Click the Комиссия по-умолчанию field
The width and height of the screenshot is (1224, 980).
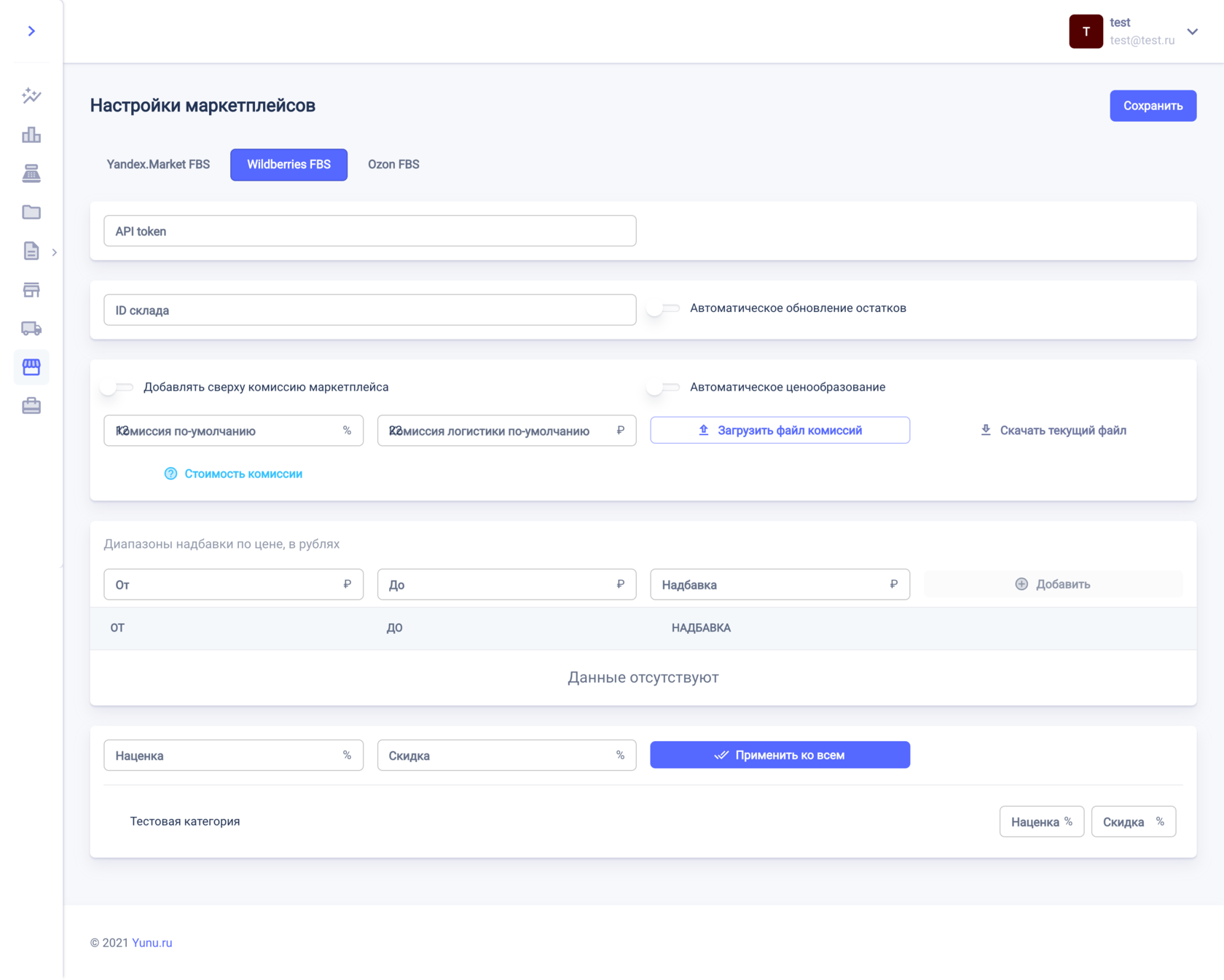233,431
